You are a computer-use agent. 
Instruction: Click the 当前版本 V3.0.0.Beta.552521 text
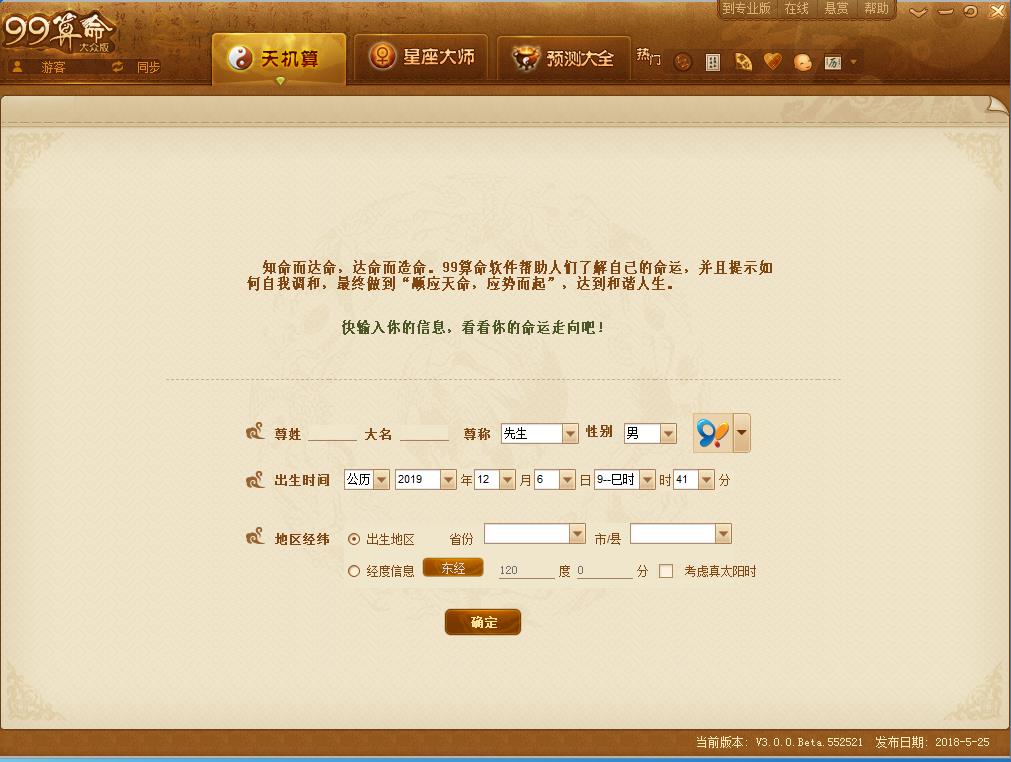click(x=779, y=742)
